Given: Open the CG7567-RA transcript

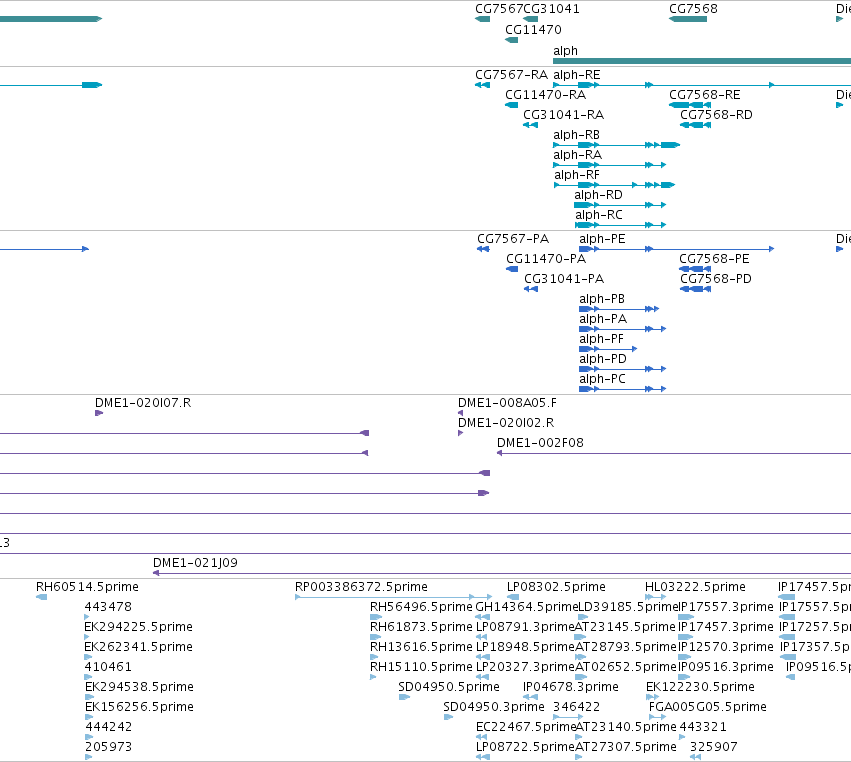Looking at the screenshot, I should pyautogui.click(x=511, y=75).
